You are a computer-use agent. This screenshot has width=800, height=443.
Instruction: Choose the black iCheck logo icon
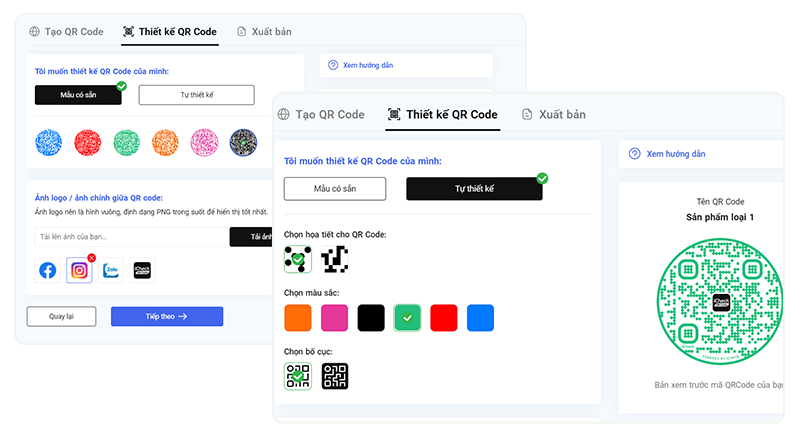click(142, 270)
